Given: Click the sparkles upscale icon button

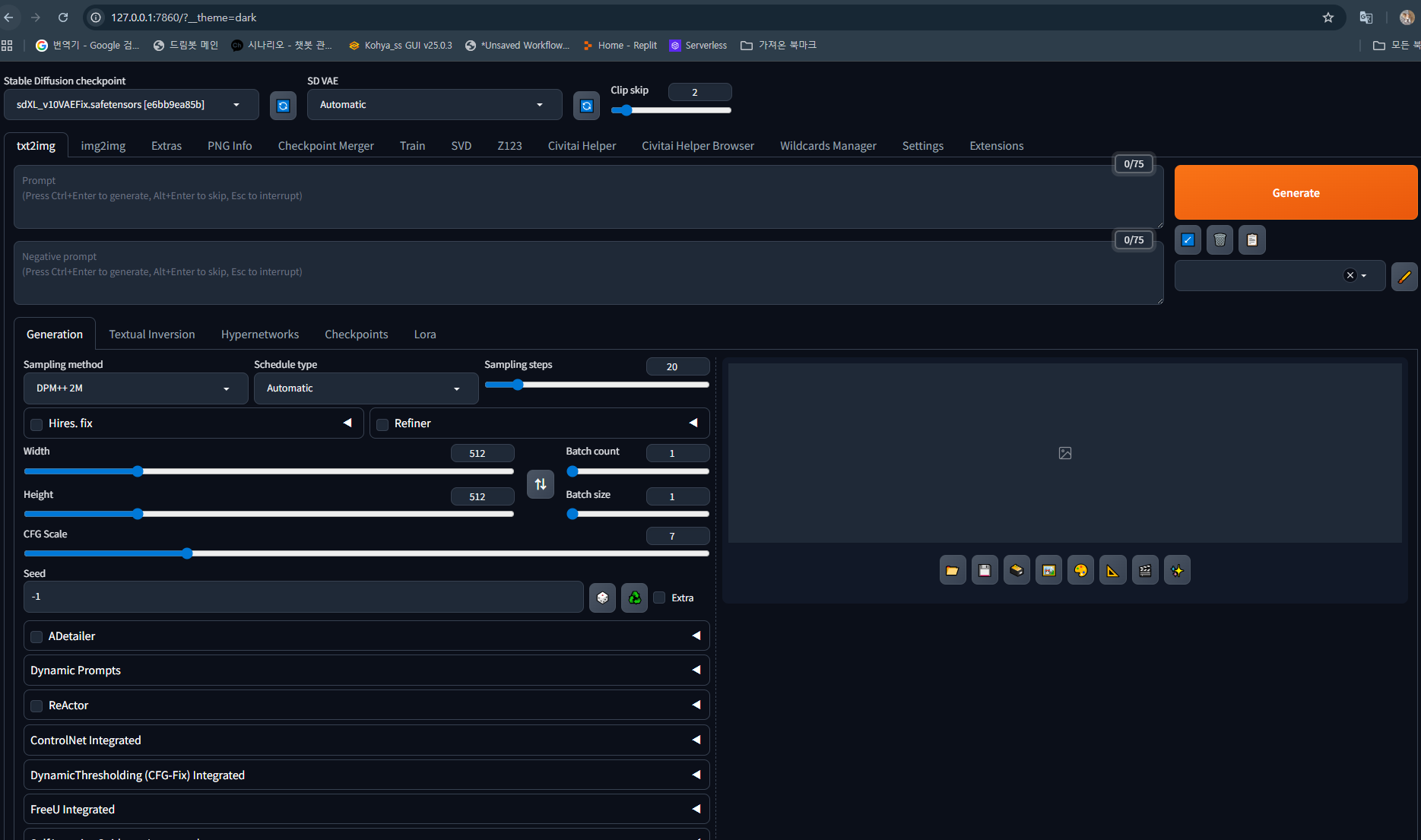Looking at the screenshot, I should click(x=1177, y=570).
